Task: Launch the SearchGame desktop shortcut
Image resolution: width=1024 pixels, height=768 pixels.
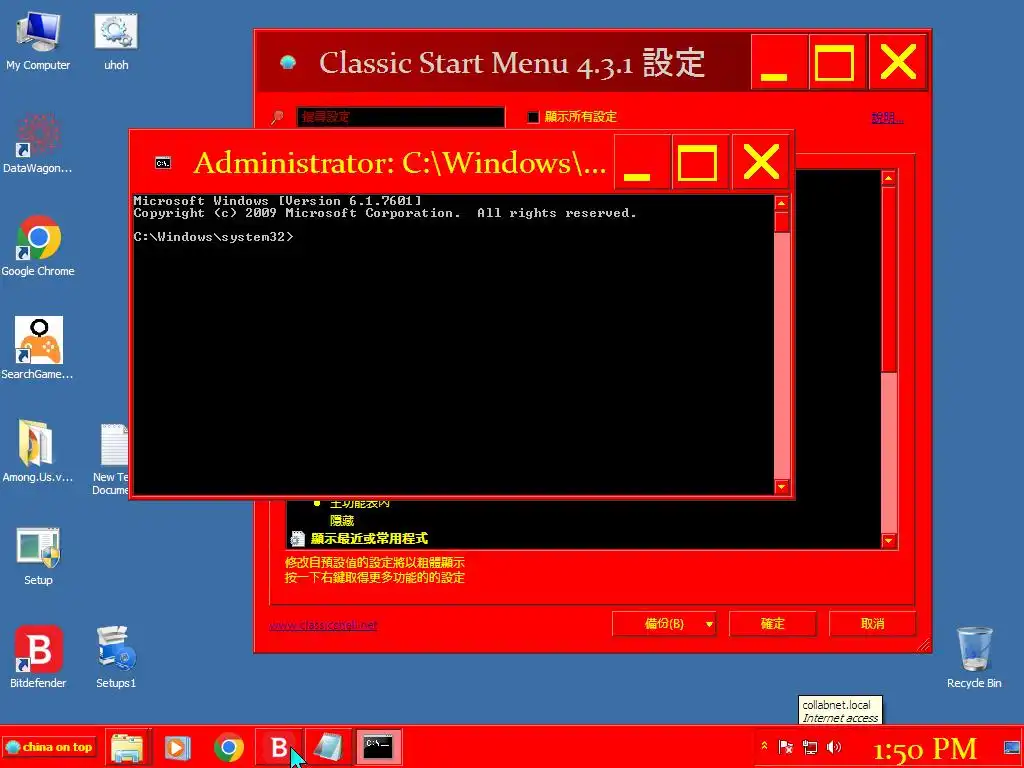Action: (37, 349)
